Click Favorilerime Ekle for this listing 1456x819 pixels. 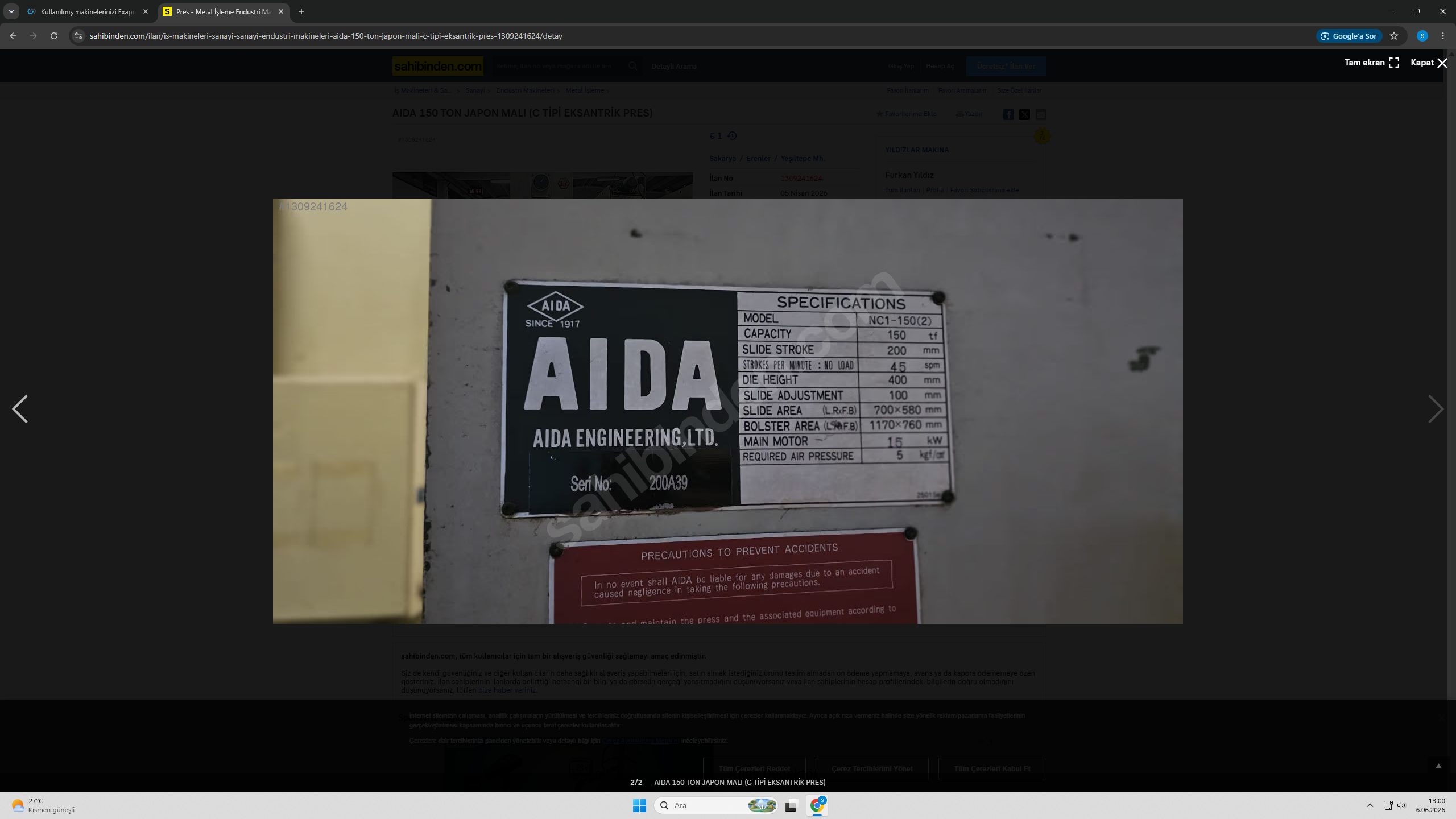[907, 114]
